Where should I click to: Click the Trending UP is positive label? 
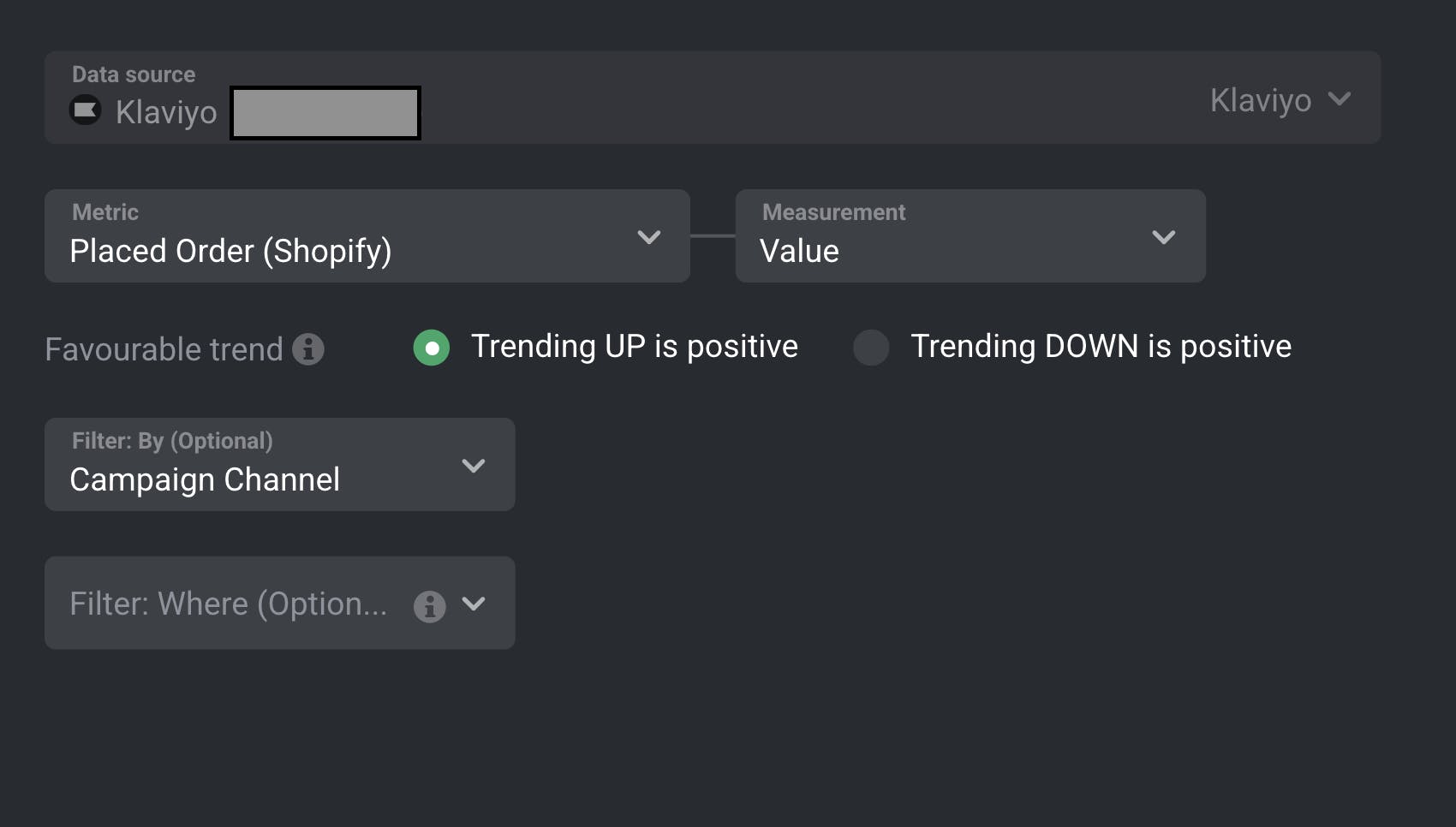pos(635,347)
